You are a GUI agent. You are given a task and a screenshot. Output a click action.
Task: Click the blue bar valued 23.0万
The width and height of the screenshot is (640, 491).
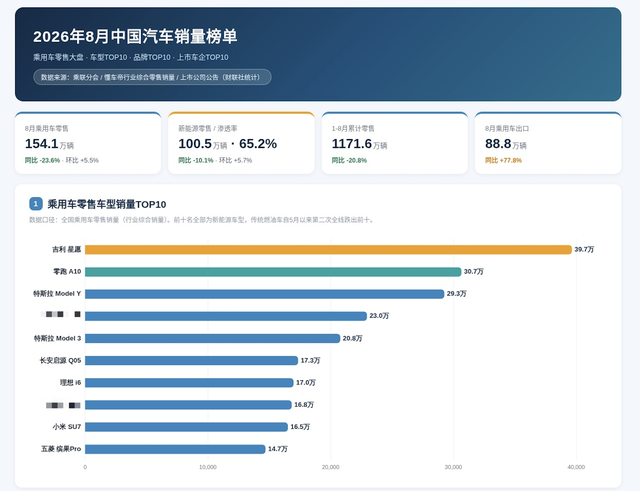click(226, 316)
